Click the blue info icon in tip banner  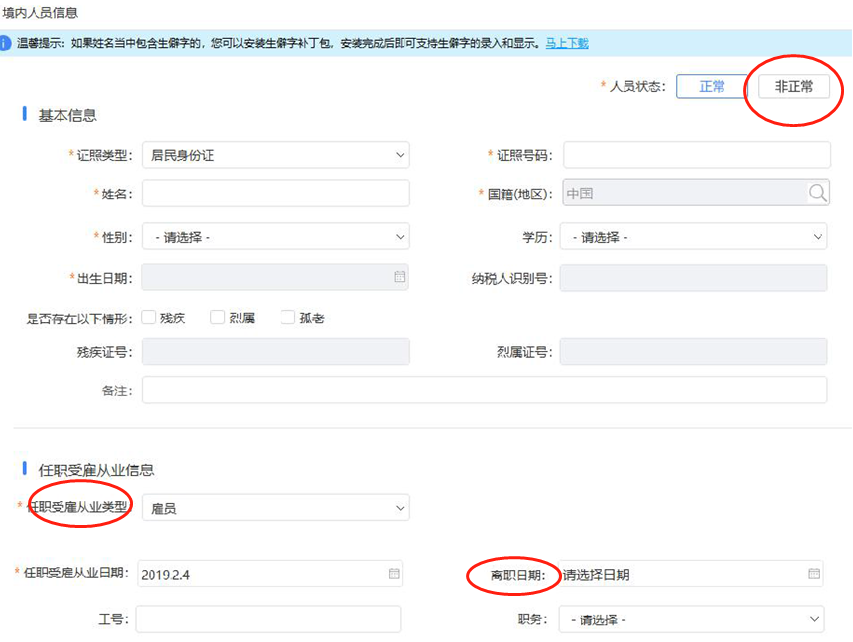(x=8, y=44)
